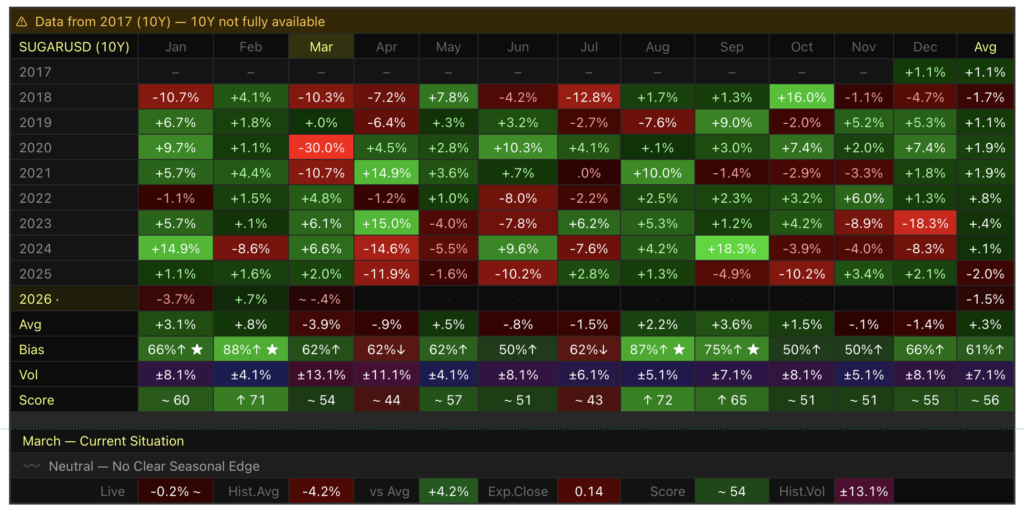1024x516 pixels.
Task: Click the star in the Feb Bias cell
Action: point(270,350)
